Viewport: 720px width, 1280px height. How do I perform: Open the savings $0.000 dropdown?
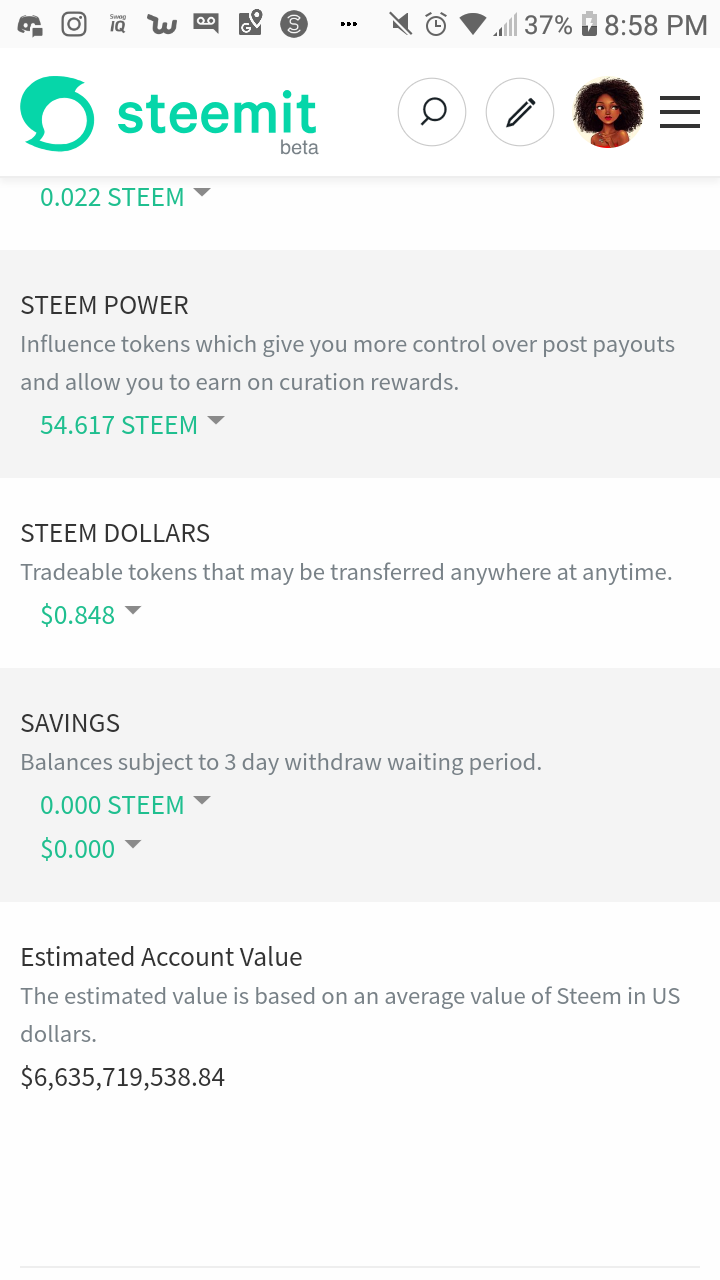point(90,849)
